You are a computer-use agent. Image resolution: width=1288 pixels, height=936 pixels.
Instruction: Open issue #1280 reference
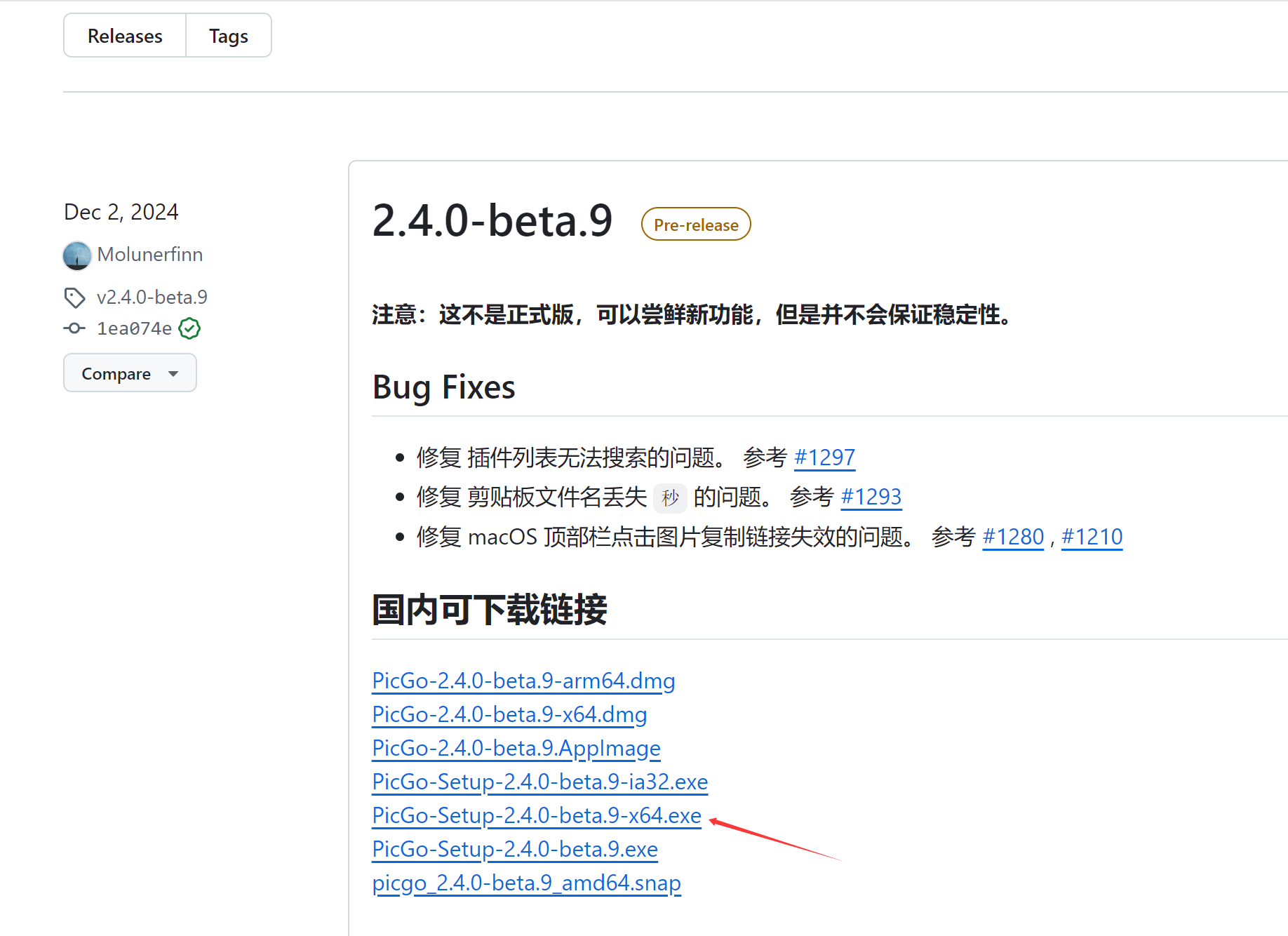click(x=1013, y=537)
